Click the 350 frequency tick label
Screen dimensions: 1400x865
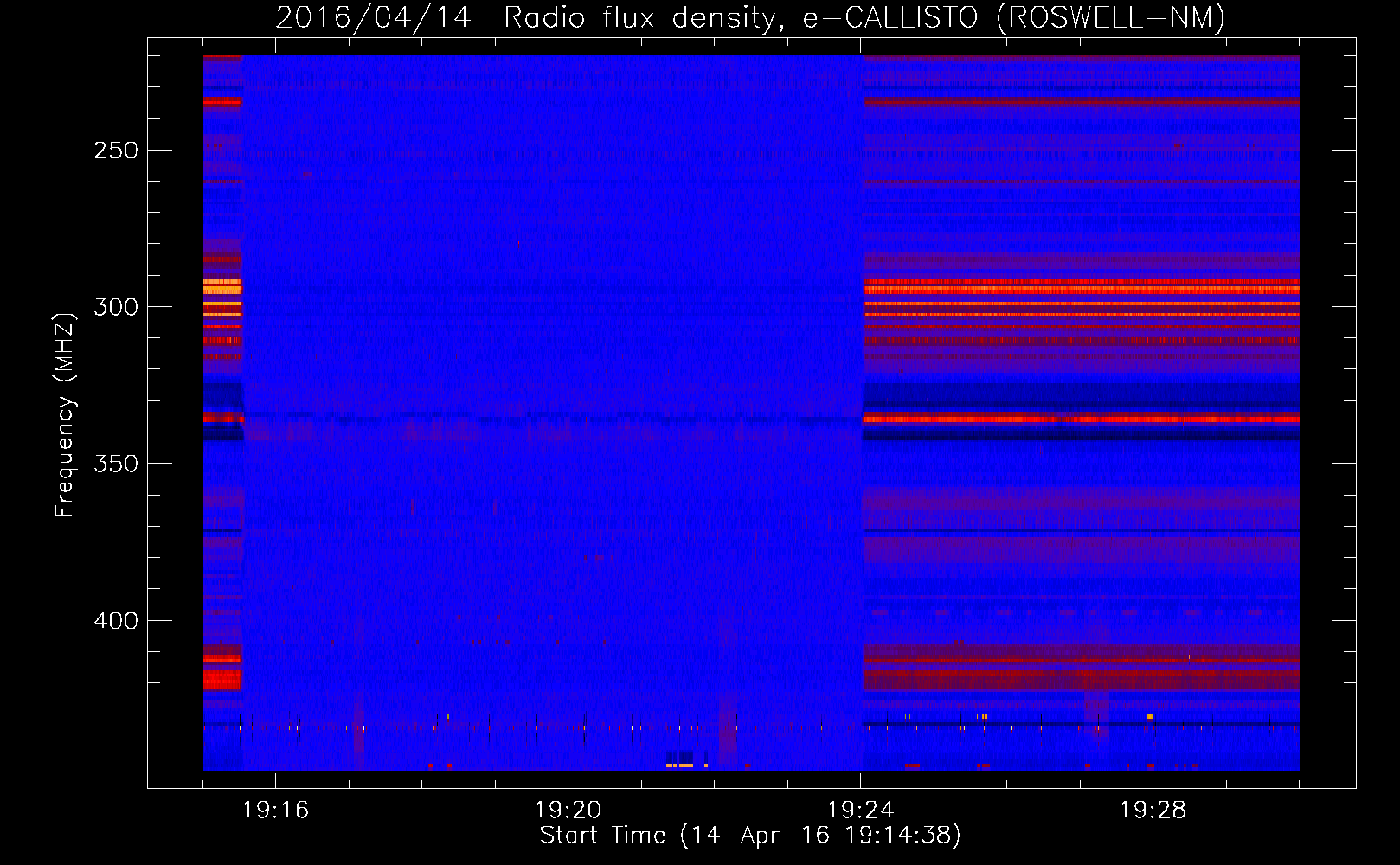pyautogui.click(x=116, y=464)
